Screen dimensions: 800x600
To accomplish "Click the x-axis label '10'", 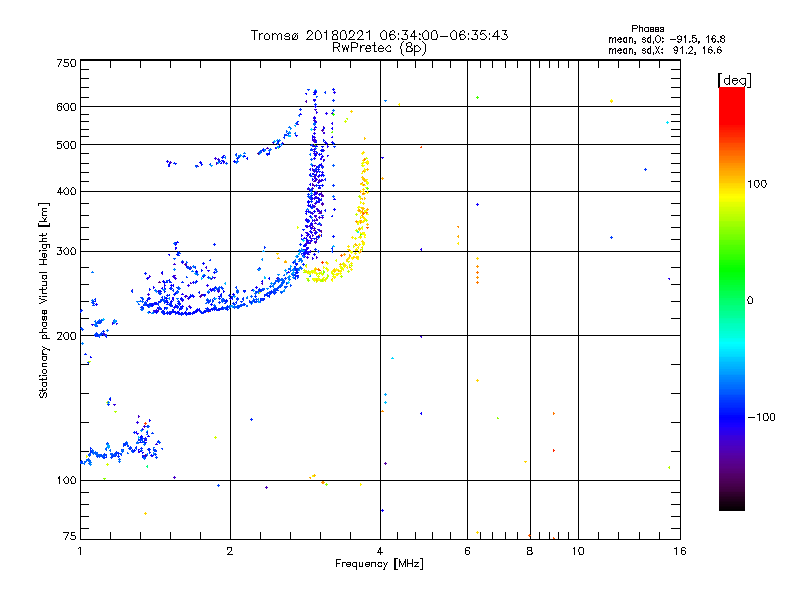I will pos(578,551).
